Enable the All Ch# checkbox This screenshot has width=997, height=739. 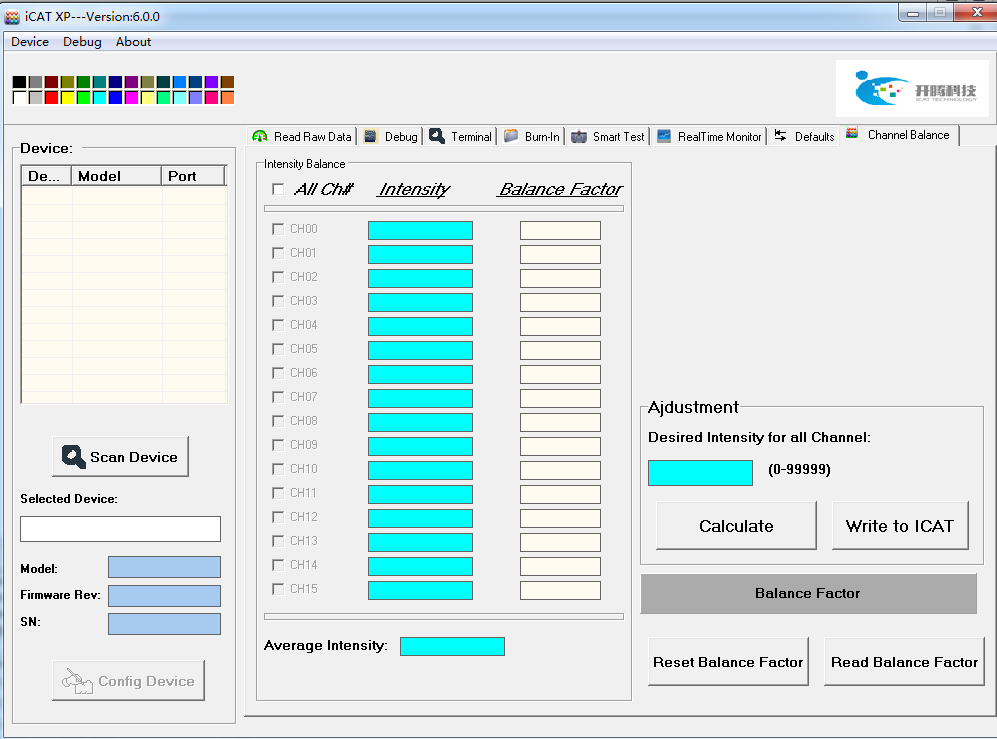click(x=278, y=189)
